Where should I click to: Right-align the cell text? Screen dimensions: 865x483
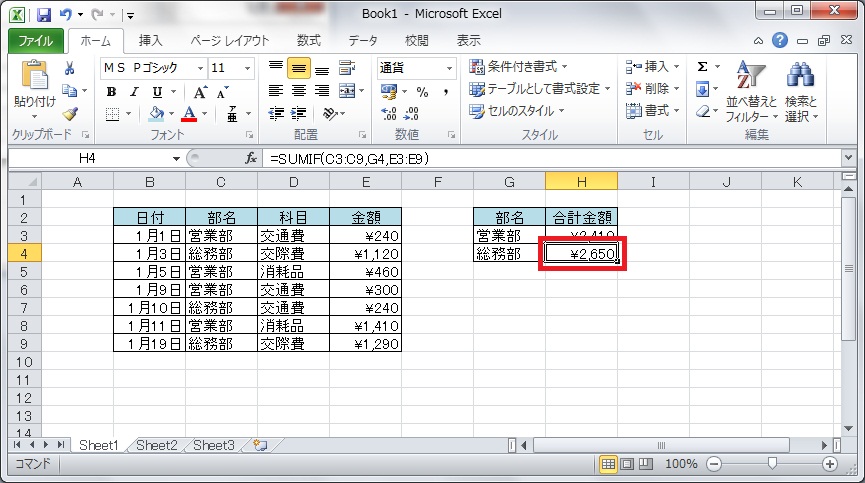tap(322, 90)
